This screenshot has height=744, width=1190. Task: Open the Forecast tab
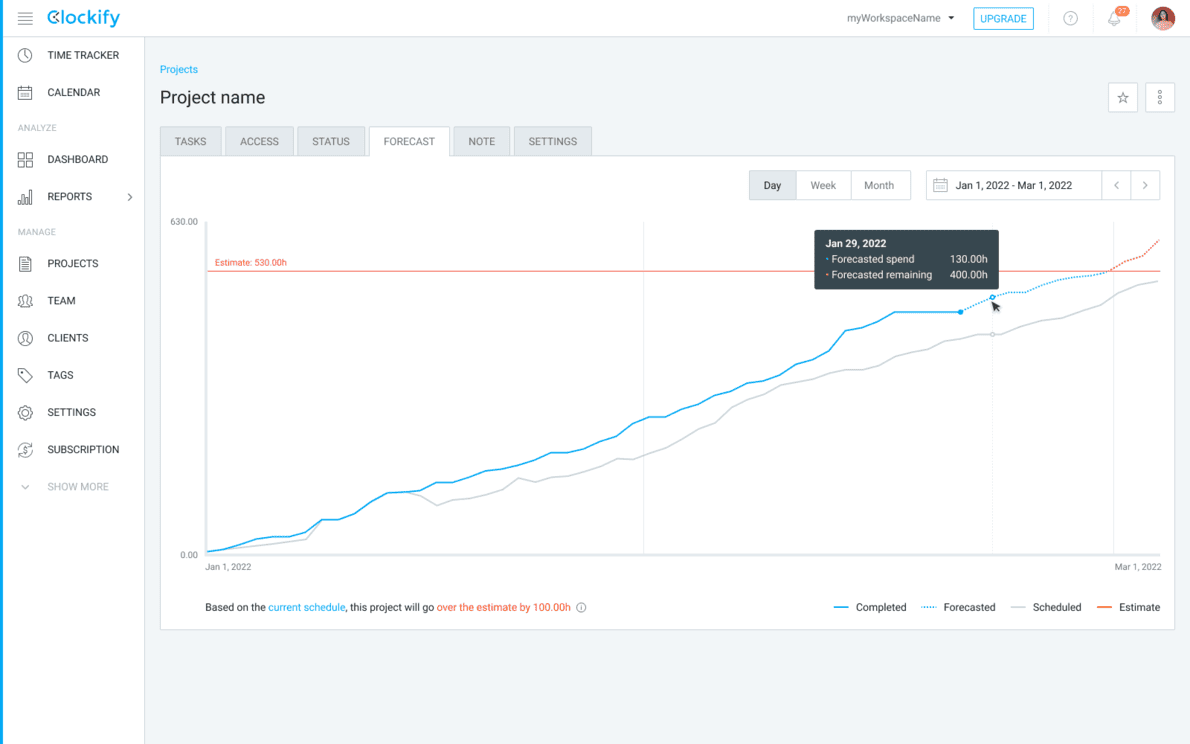pyautogui.click(x=408, y=141)
